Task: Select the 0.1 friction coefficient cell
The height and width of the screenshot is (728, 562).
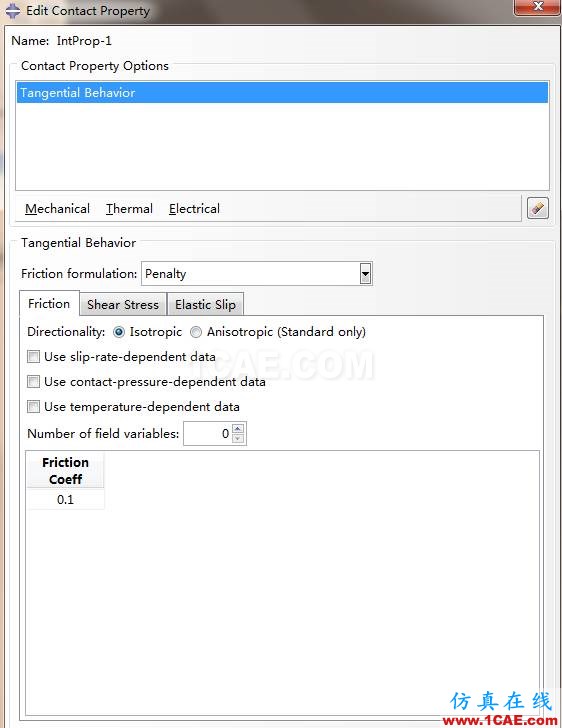Action: [65, 500]
